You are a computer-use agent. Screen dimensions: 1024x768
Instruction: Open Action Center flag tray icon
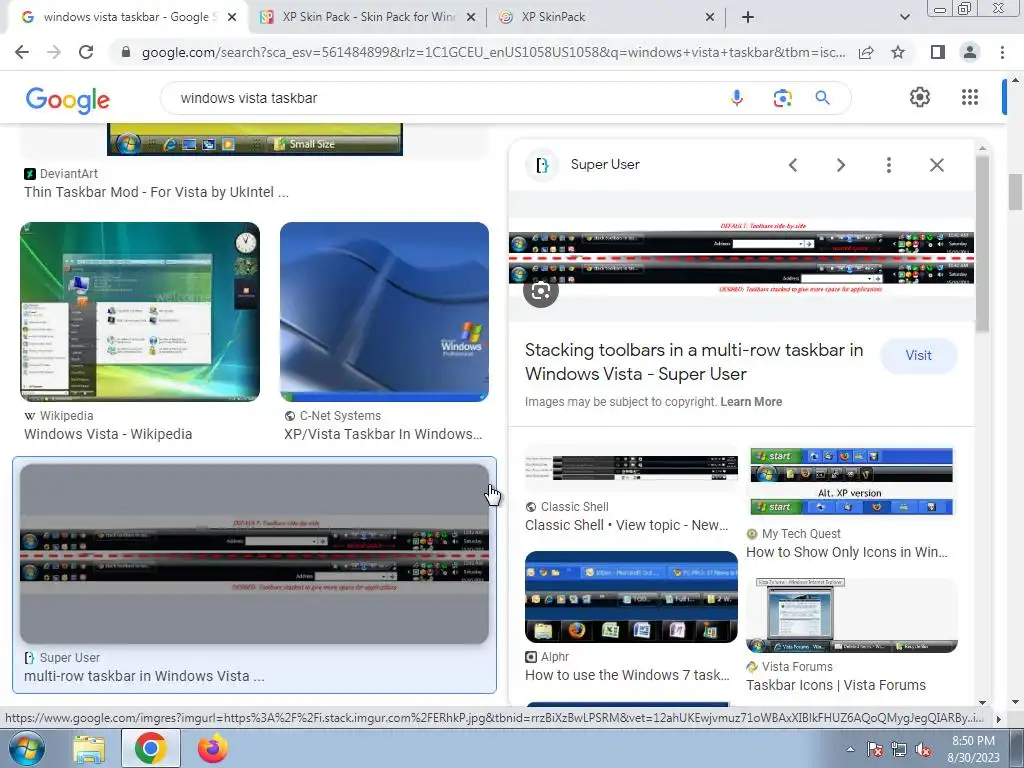tap(874, 750)
